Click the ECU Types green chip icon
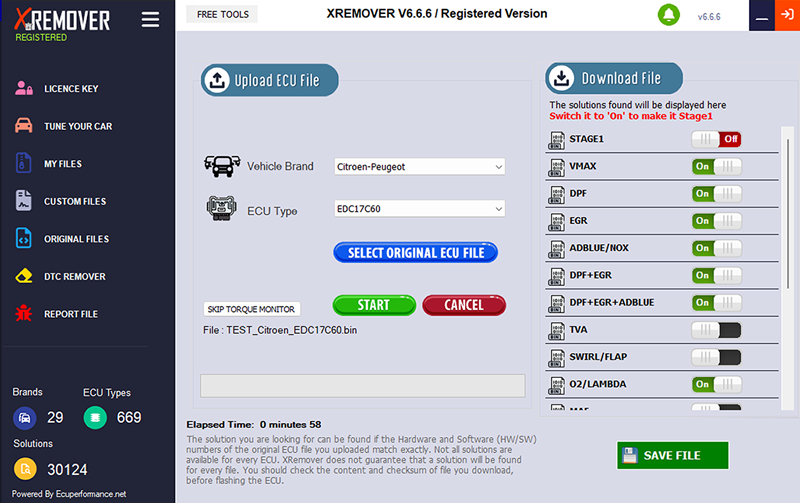 tap(95, 417)
